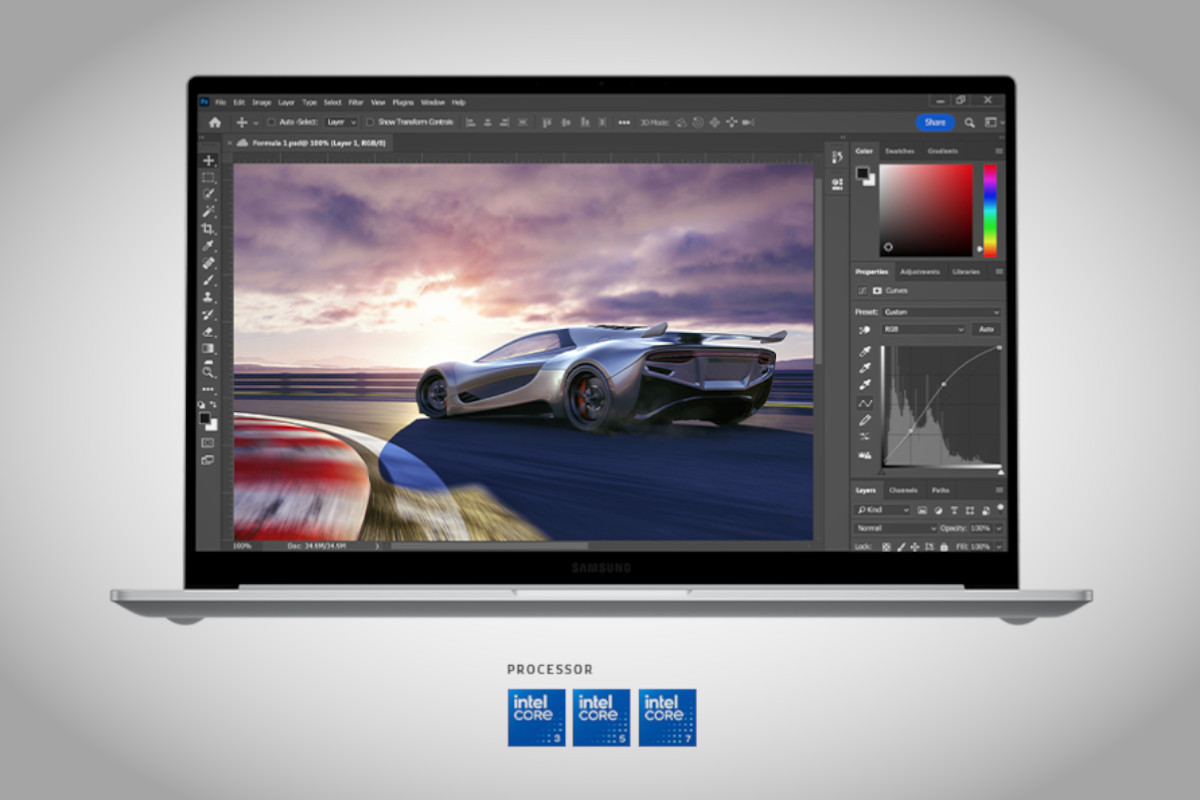
Task: Click the Search icon near Share
Action: coord(970,122)
